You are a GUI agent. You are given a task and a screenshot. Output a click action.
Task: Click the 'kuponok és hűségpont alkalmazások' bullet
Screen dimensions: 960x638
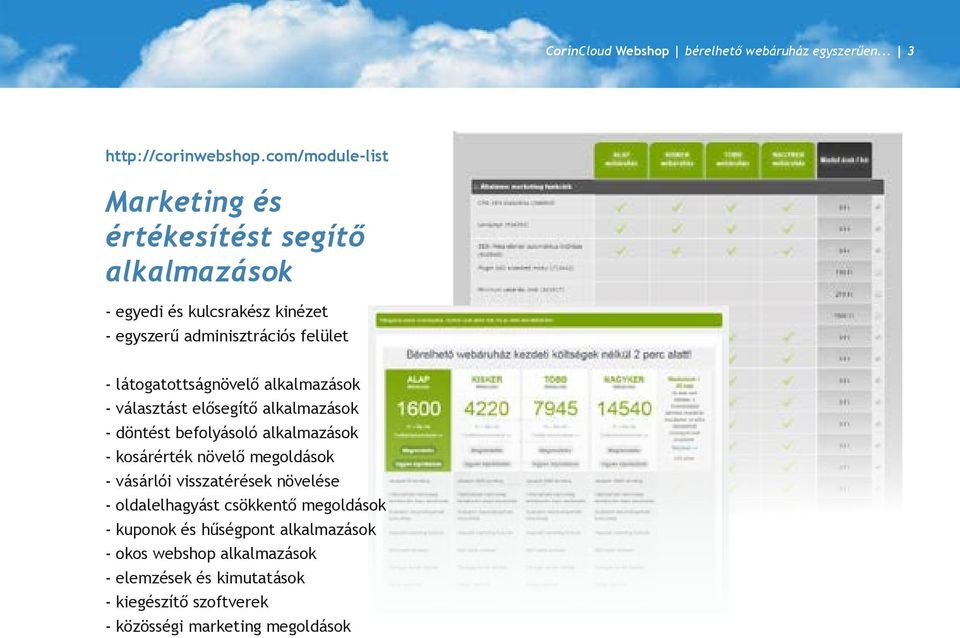pyautogui.click(x=241, y=530)
